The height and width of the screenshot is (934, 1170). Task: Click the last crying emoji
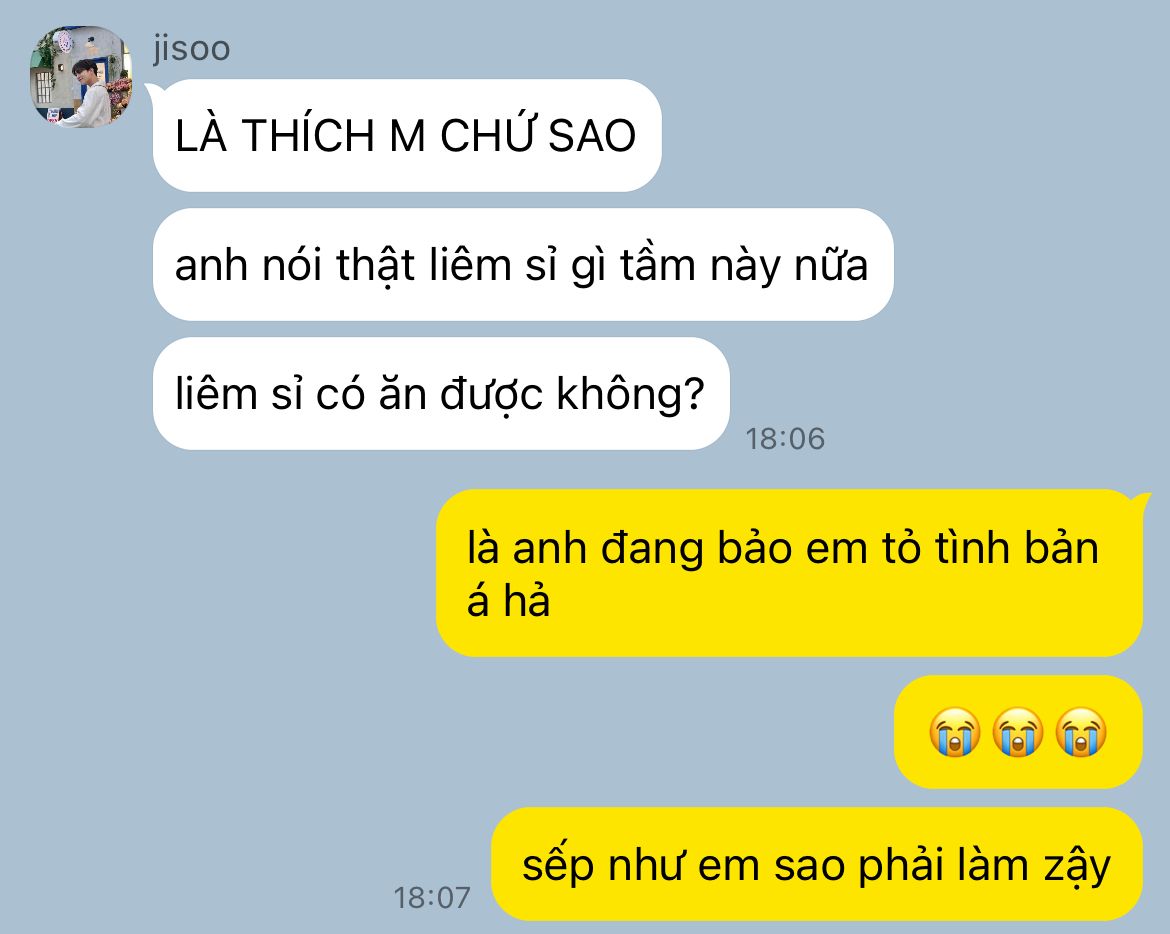tap(1080, 732)
